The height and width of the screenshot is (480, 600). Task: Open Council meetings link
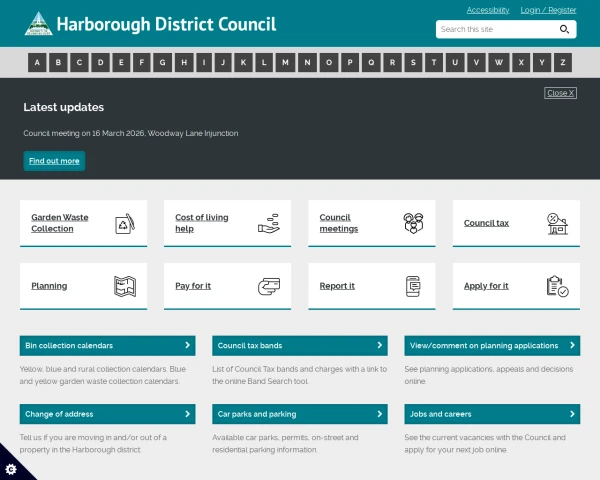pos(339,223)
